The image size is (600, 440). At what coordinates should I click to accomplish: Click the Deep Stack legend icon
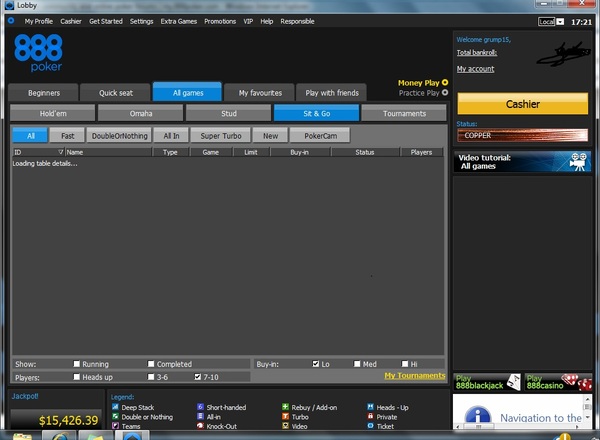tap(115, 407)
